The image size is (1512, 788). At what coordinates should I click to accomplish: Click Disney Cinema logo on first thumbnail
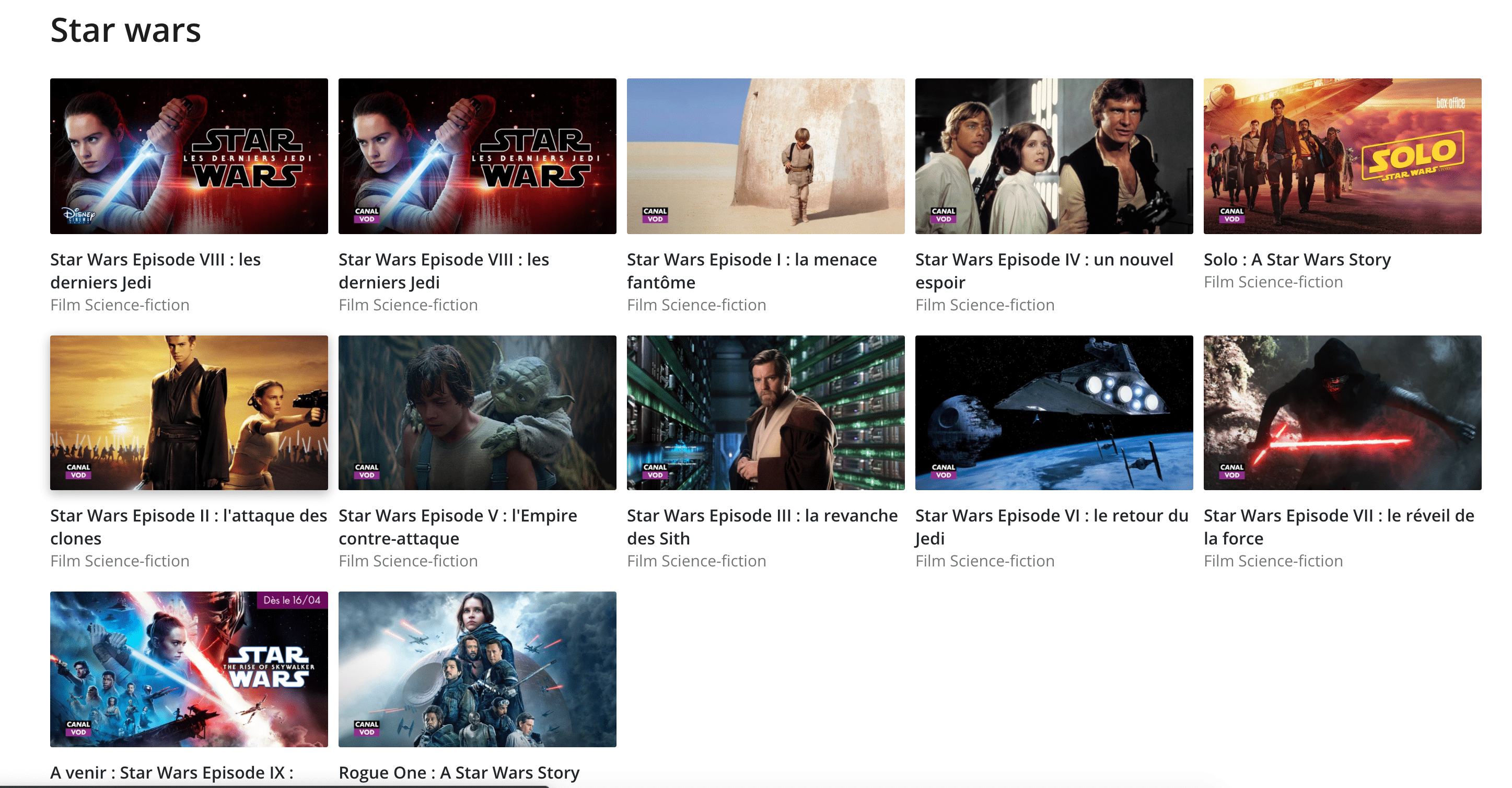[x=79, y=215]
